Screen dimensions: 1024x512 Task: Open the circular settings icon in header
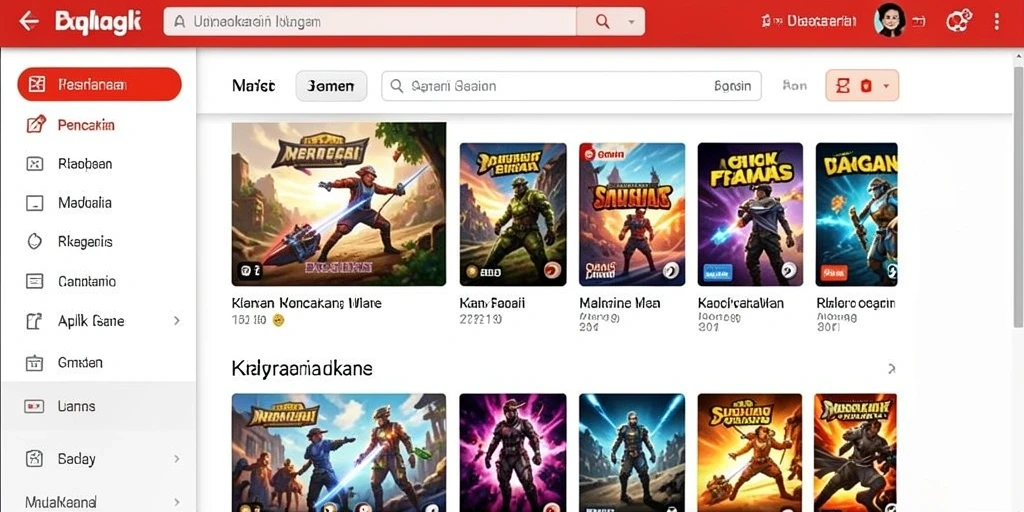959,21
